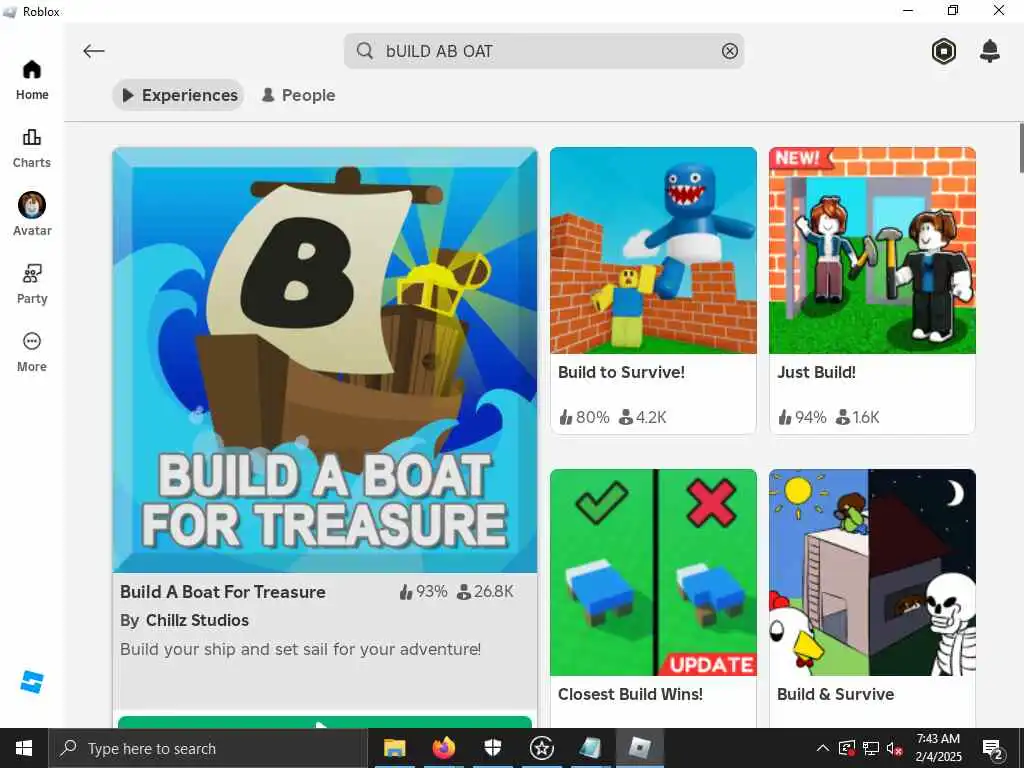Click the green Play button
Image resolution: width=1024 pixels, height=768 pixels.
(x=325, y=722)
